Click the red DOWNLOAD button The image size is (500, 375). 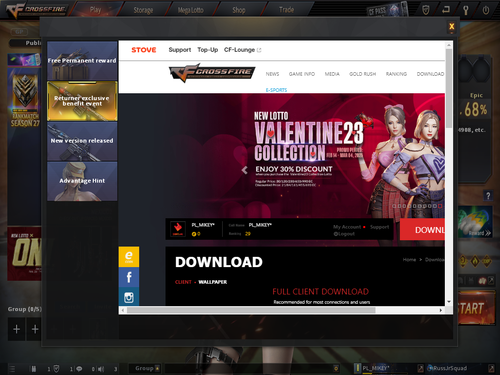pyautogui.click(x=422, y=229)
